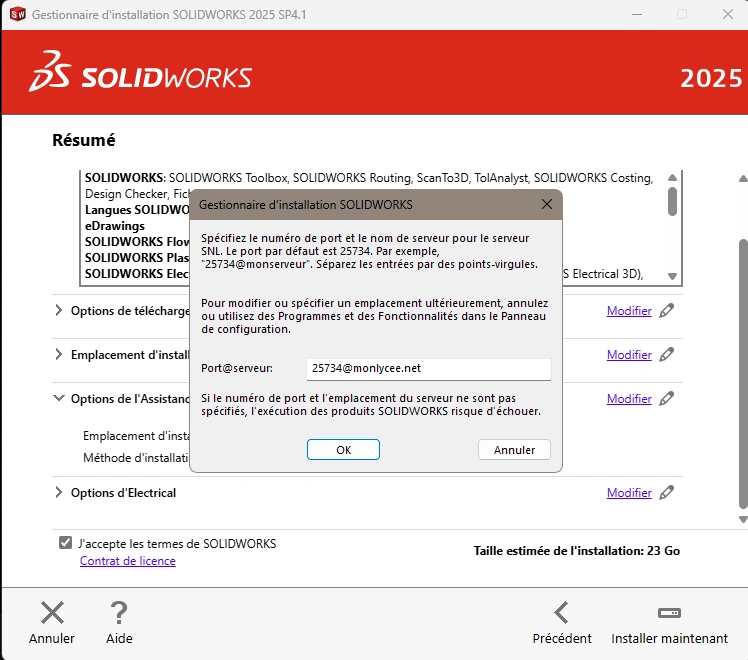
Task: Click the products list scrollbar thumb
Action: pos(672,201)
